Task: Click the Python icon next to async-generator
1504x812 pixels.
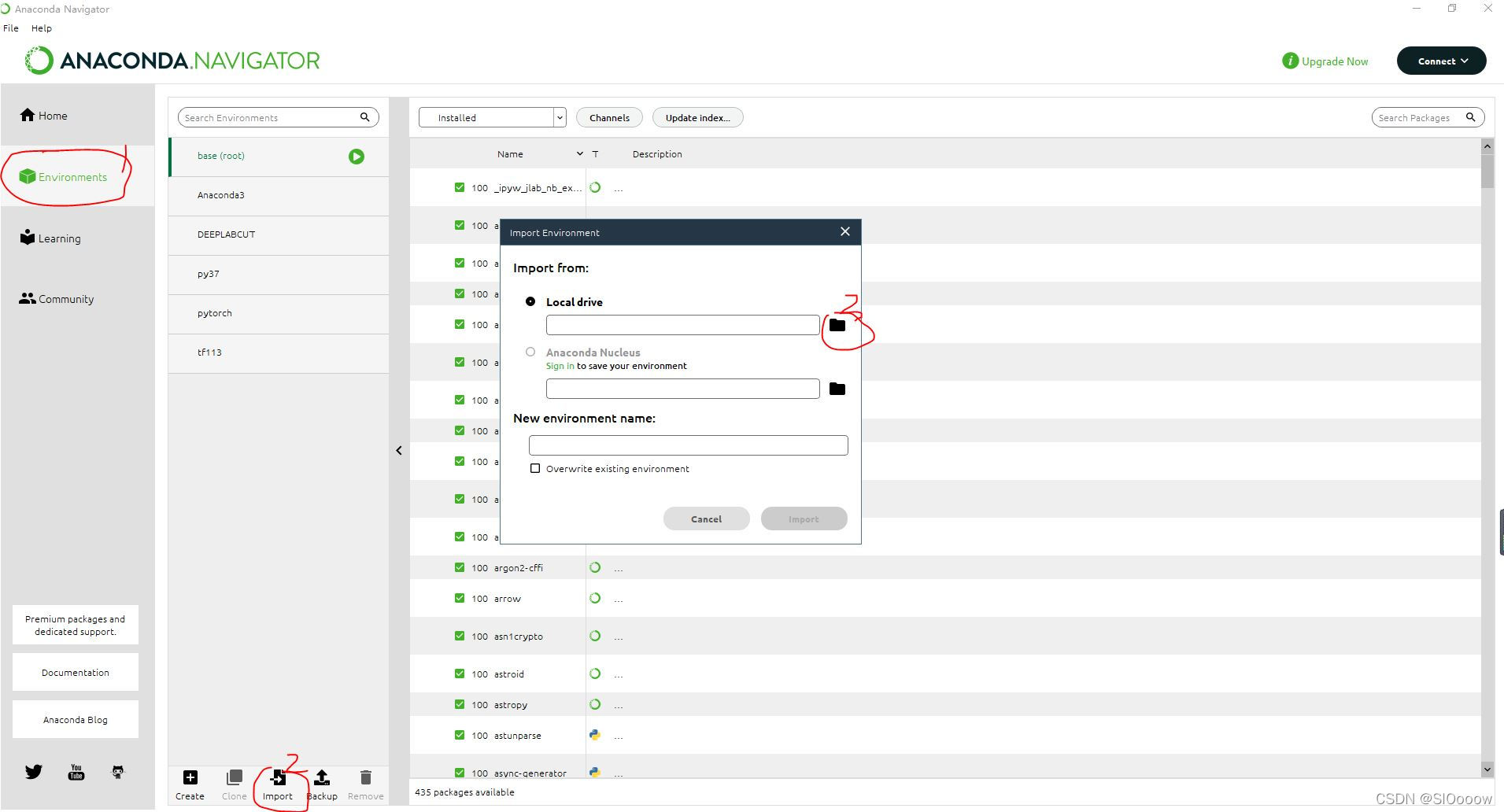Action: point(595,773)
